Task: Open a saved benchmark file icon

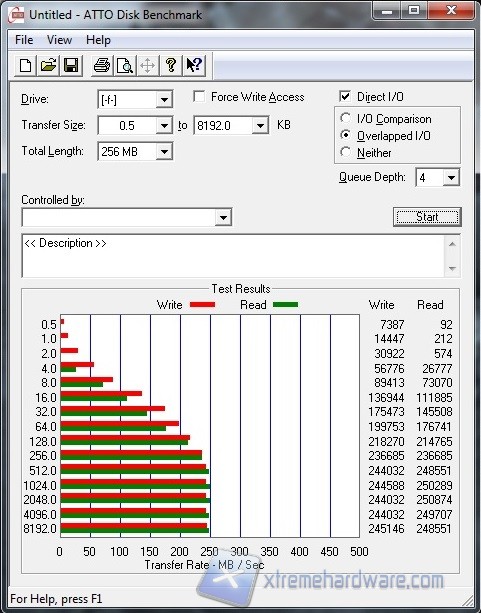Action: click(48, 65)
